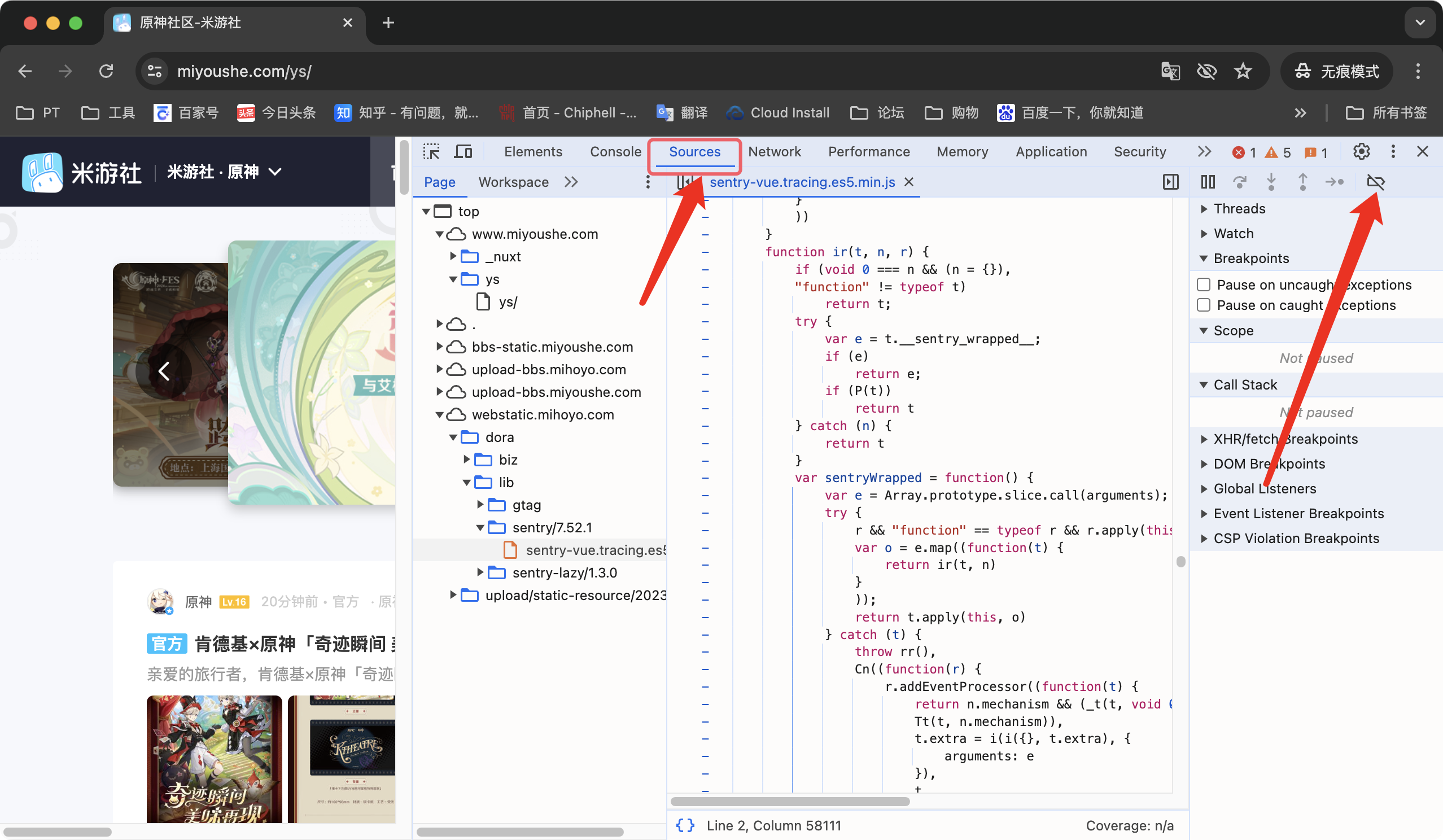The height and width of the screenshot is (840, 1443).
Task: Click the site information icon
Action: point(155,72)
